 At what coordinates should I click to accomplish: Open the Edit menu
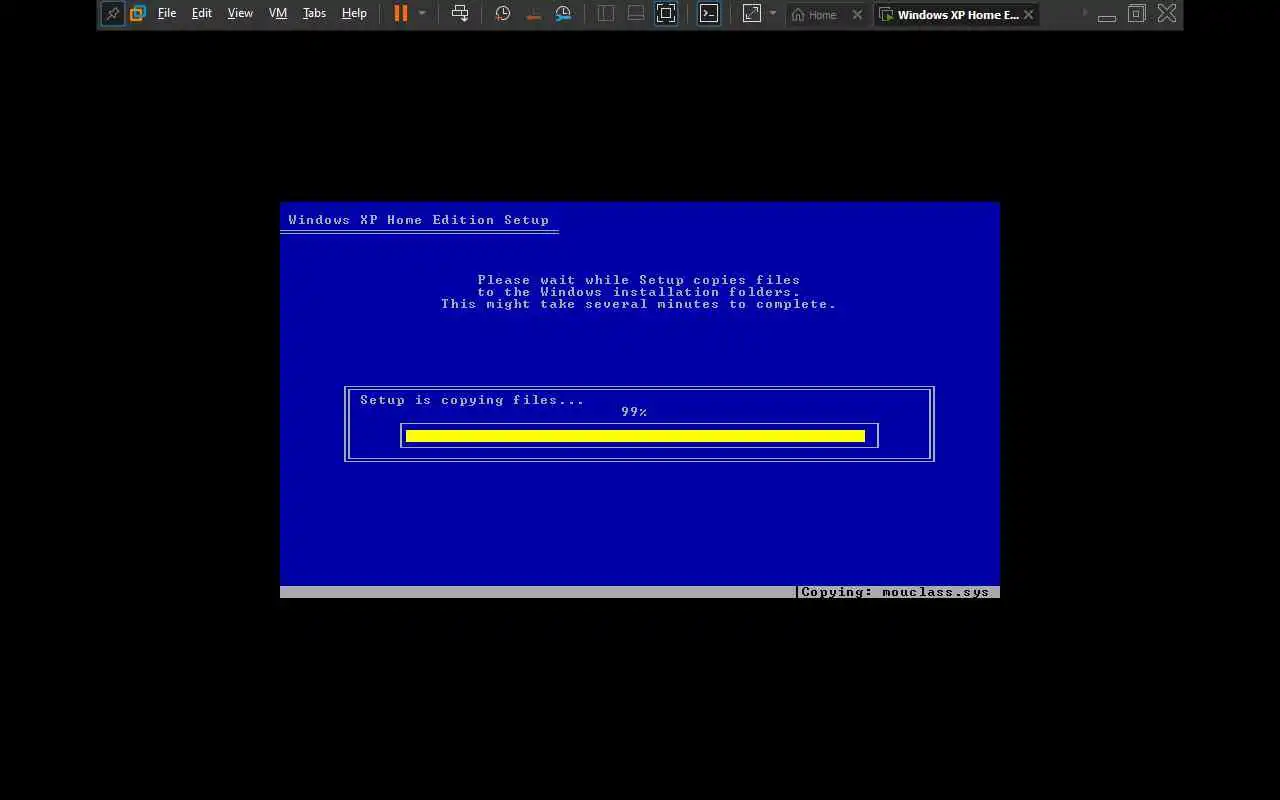coord(202,14)
